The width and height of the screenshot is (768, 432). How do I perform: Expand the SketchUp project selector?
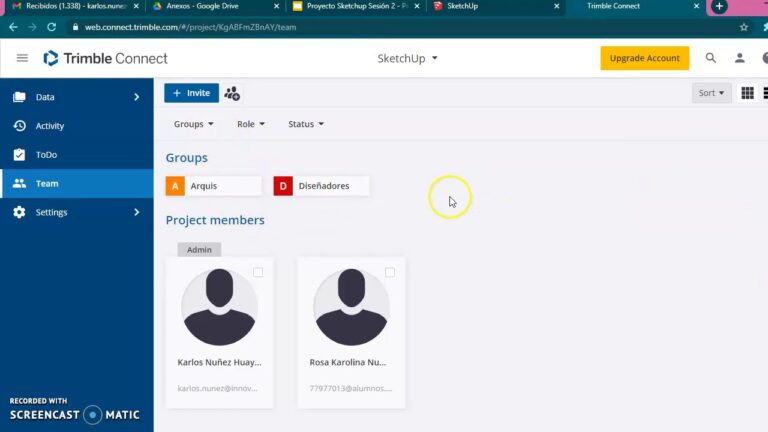(x=407, y=58)
